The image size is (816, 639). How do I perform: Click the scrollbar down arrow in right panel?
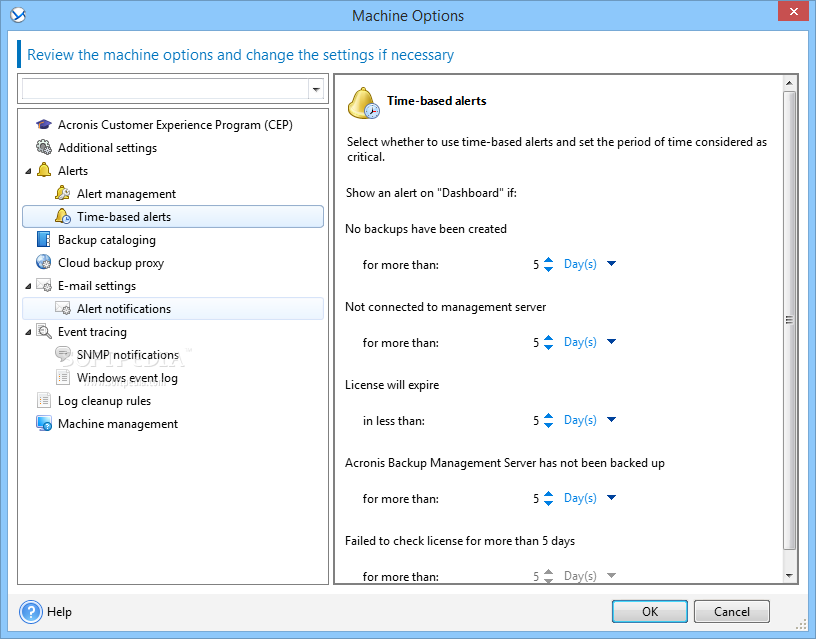(x=789, y=576)
